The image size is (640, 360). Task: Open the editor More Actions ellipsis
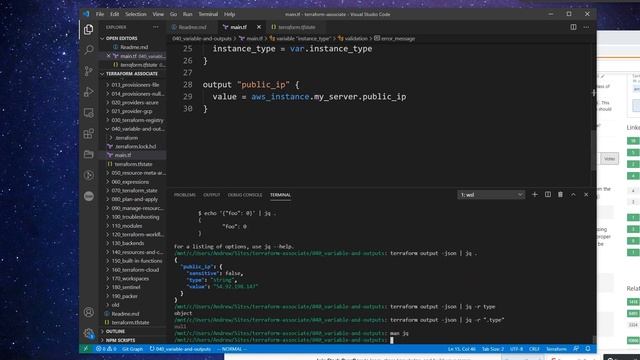pyautogui.click(x=586, y=27)
